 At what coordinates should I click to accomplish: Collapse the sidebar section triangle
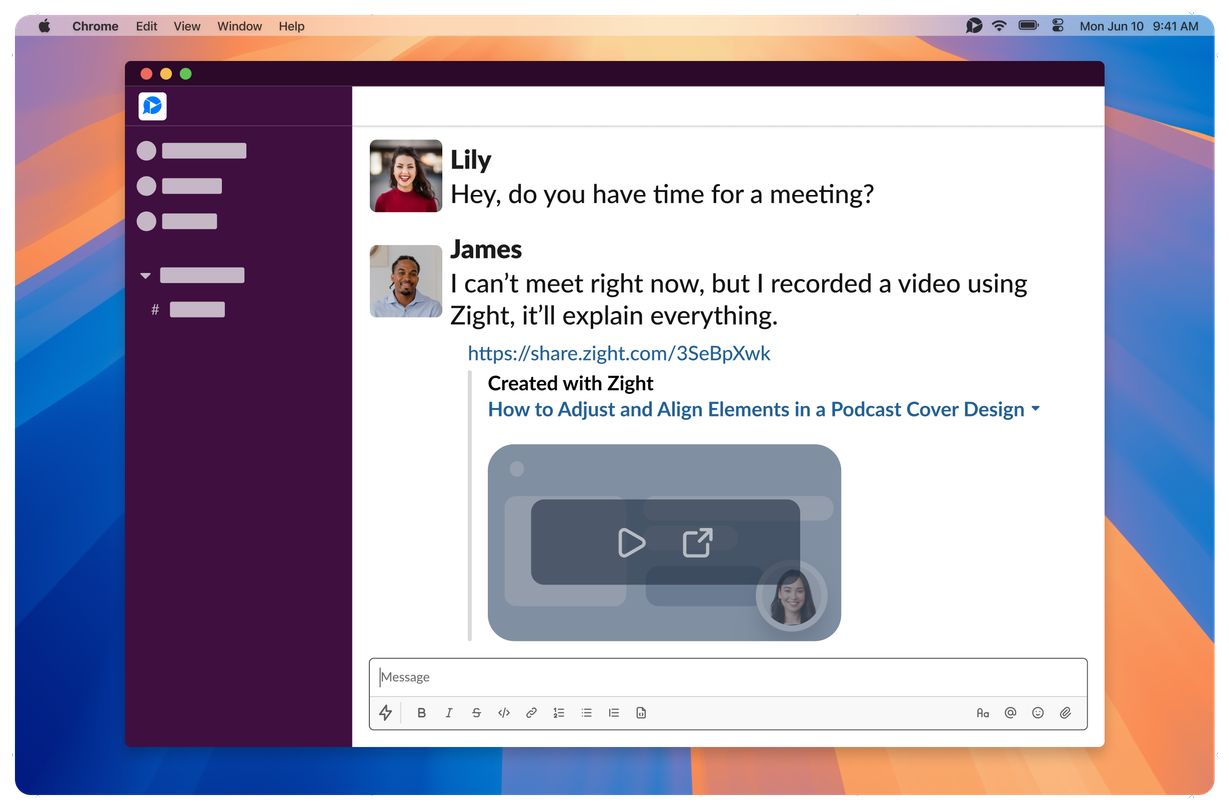click(x=146, y=276)
